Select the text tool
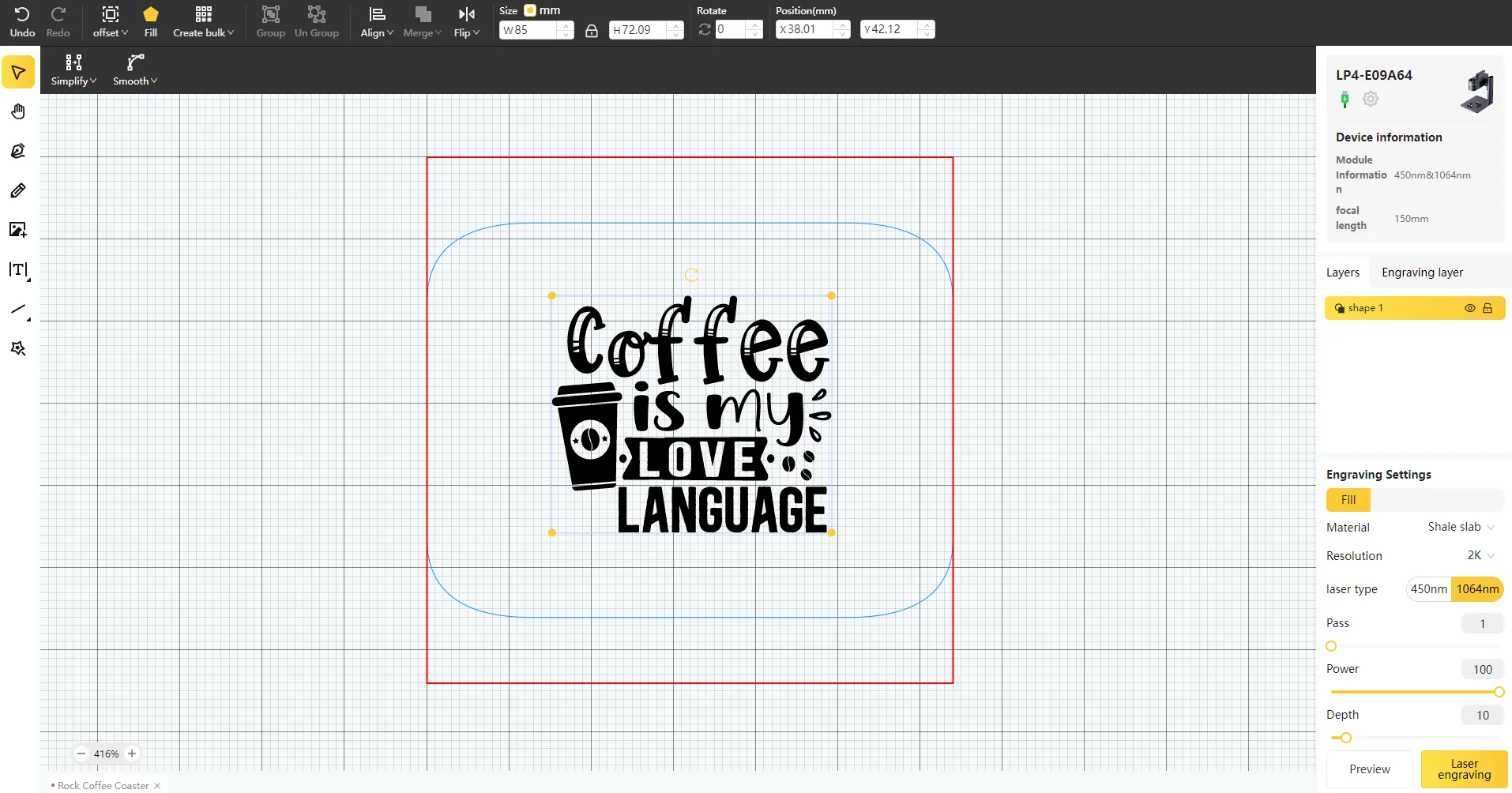 click(x=18, y=270)
